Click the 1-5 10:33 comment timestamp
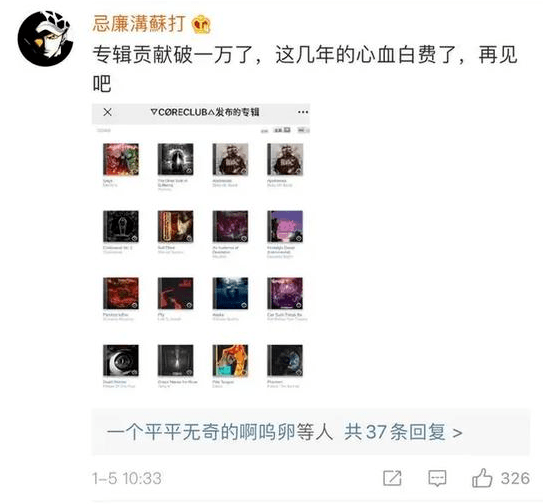This screenshot has height=504, width=543. click(x=127, y=478)
